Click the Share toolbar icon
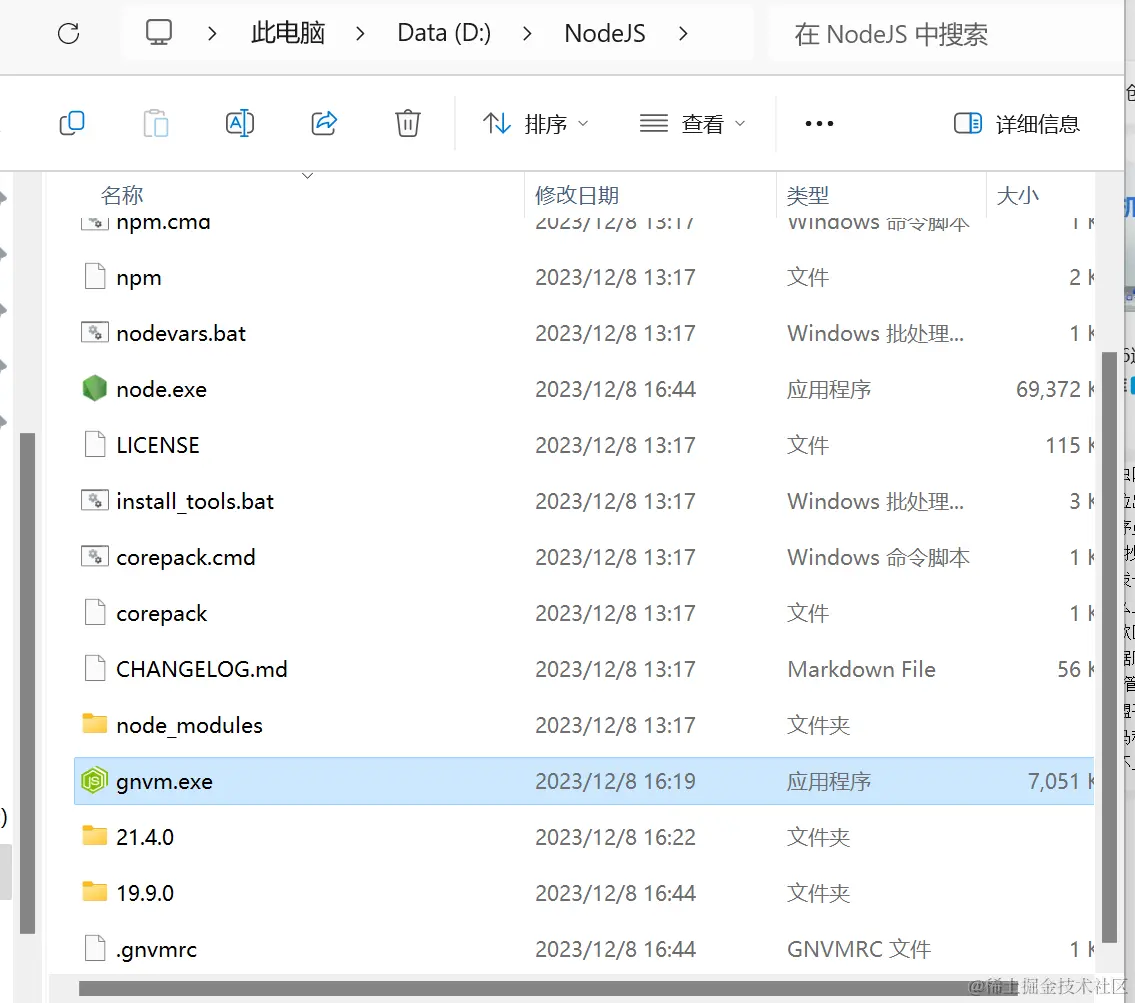Screen dimensions: 1135x1003 324,123
